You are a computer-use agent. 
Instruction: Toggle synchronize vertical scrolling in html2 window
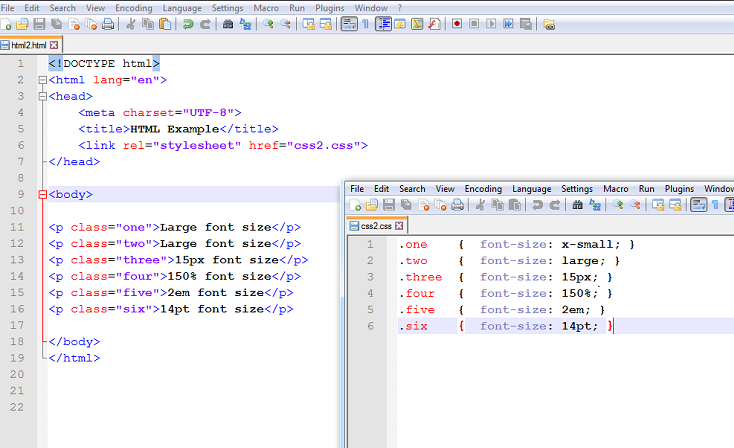[308, 24]
